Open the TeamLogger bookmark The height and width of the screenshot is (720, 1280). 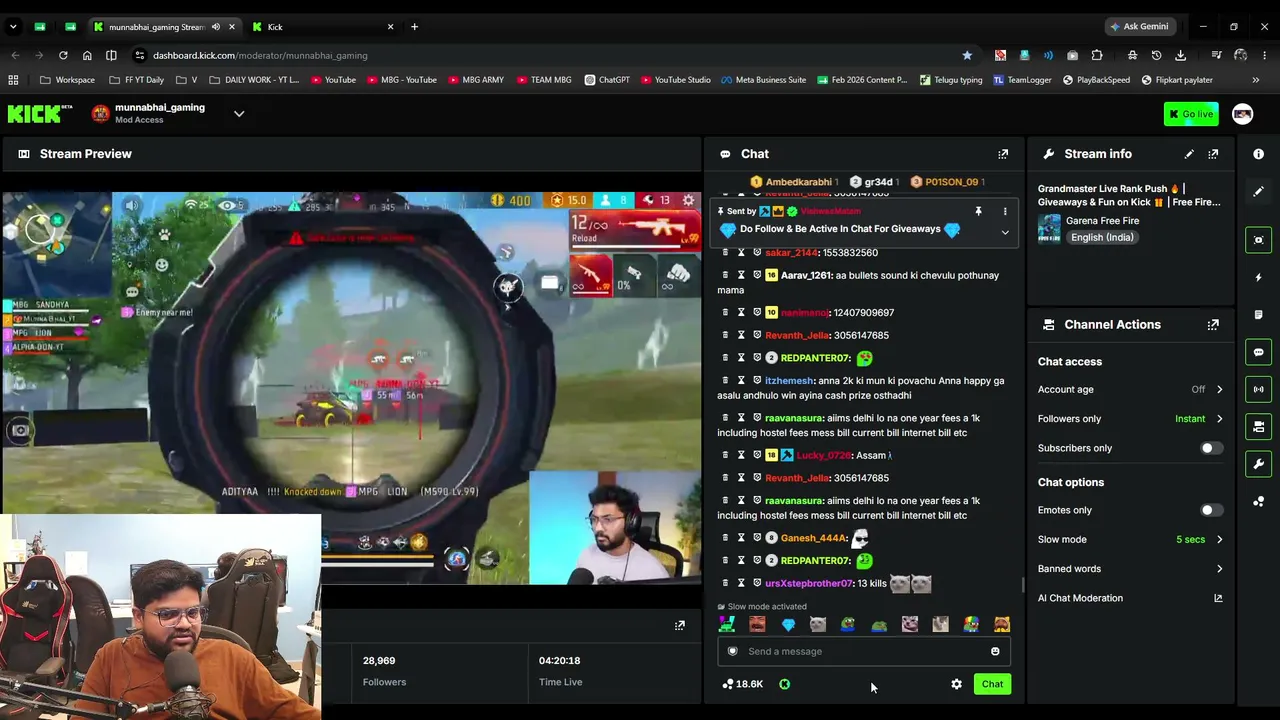(x=1021, y=80)
